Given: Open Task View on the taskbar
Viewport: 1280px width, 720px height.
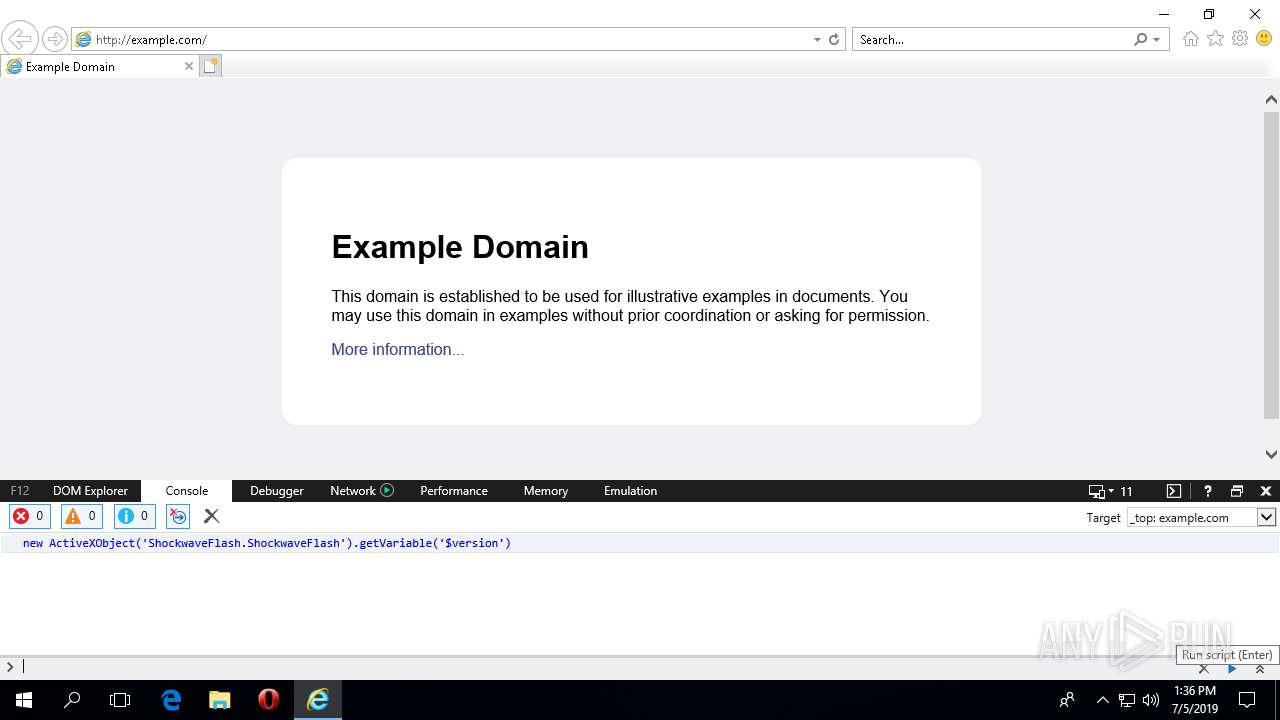Looking at the screenshot, I should tap(120, 700).
